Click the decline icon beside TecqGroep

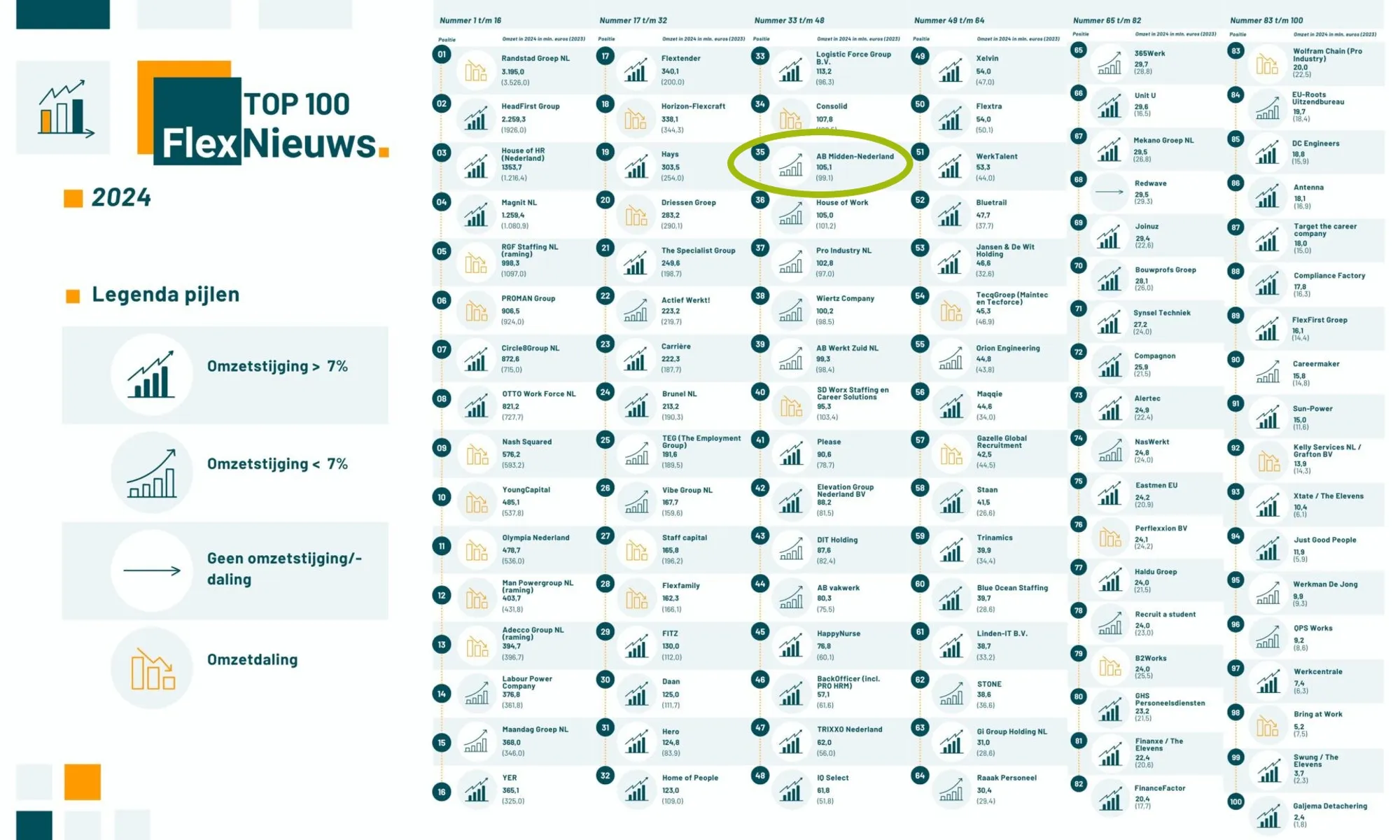(951, 311)
